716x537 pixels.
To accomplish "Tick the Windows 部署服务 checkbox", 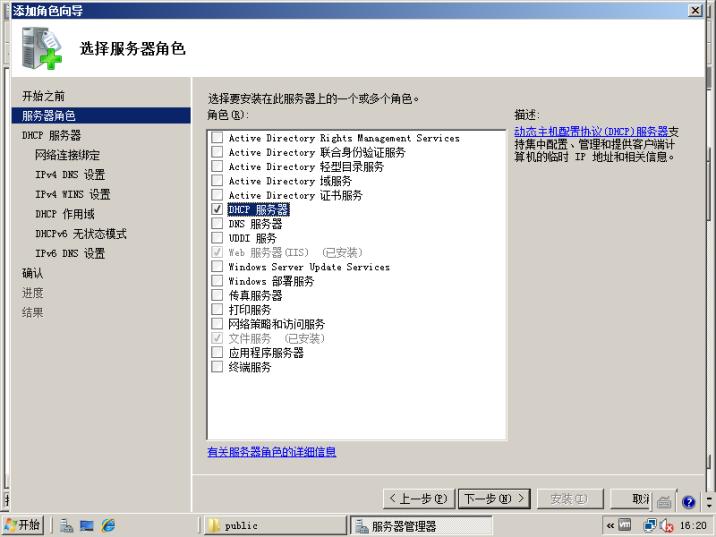I will (217, 281).
